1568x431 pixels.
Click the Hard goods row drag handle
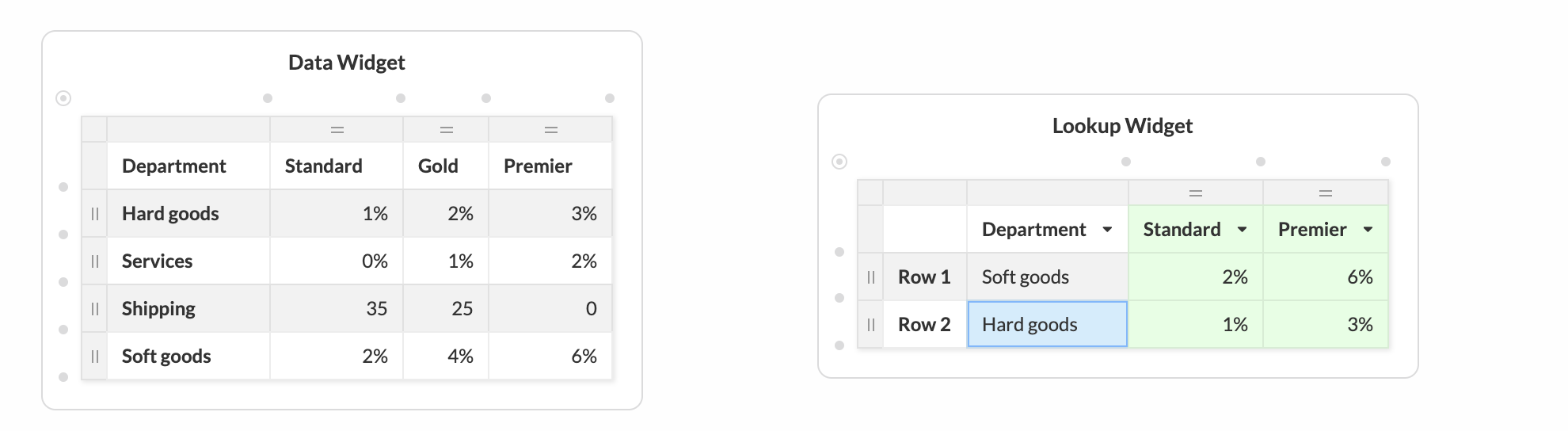click(94, 214)
